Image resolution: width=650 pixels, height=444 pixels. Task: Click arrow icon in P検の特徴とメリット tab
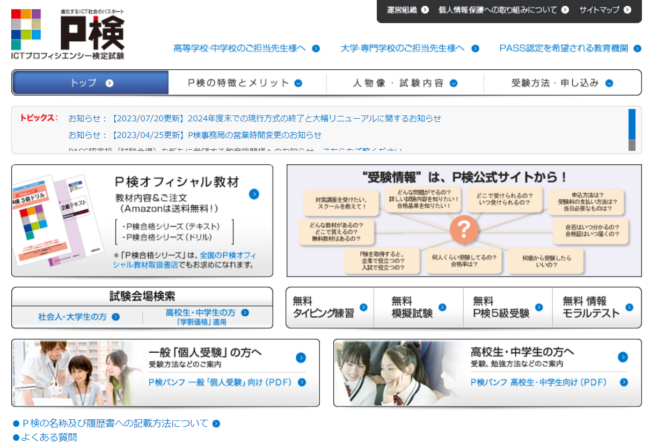(298, 83)
